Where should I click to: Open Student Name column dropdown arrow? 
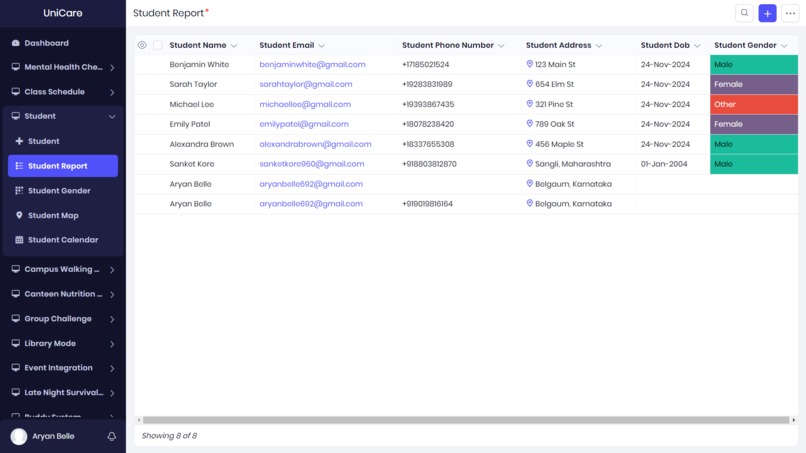(x=234, y=46)
